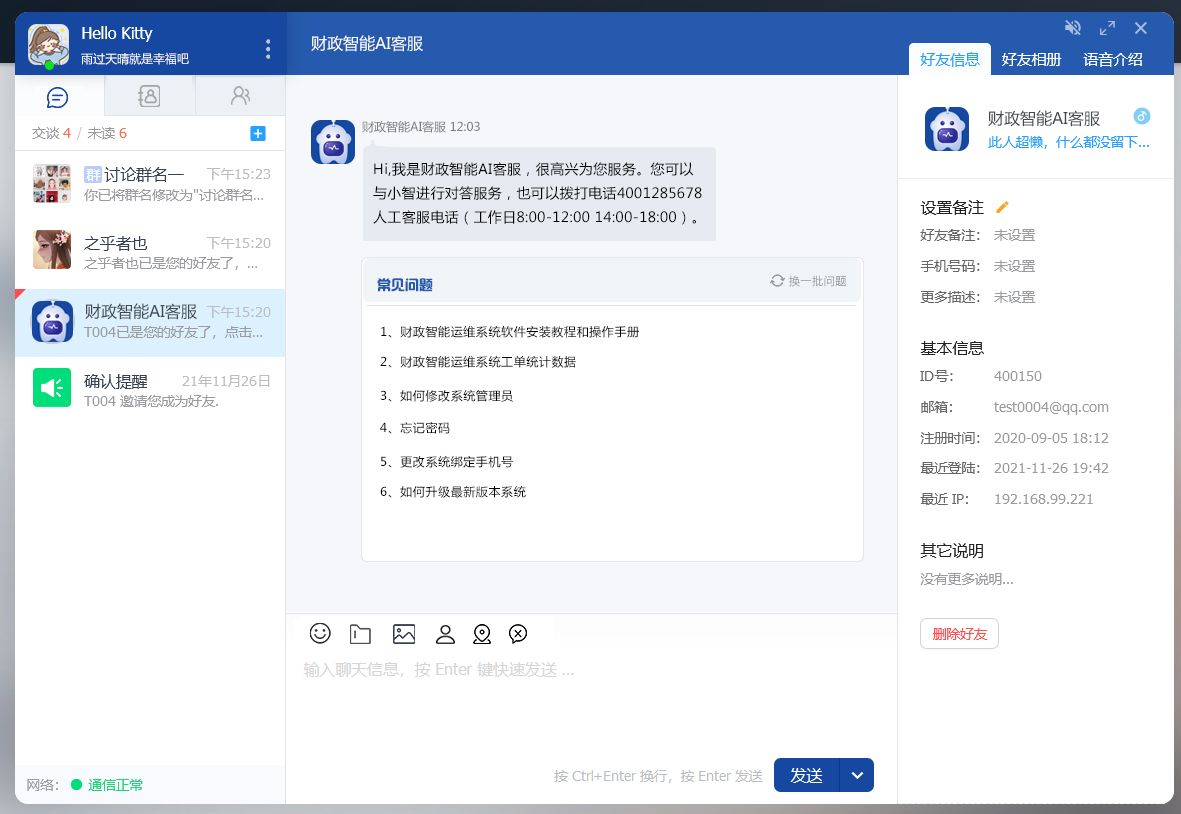Click the blue plus icon in chat list
This screenshot has width=1181, height=814.
point(257,134)
